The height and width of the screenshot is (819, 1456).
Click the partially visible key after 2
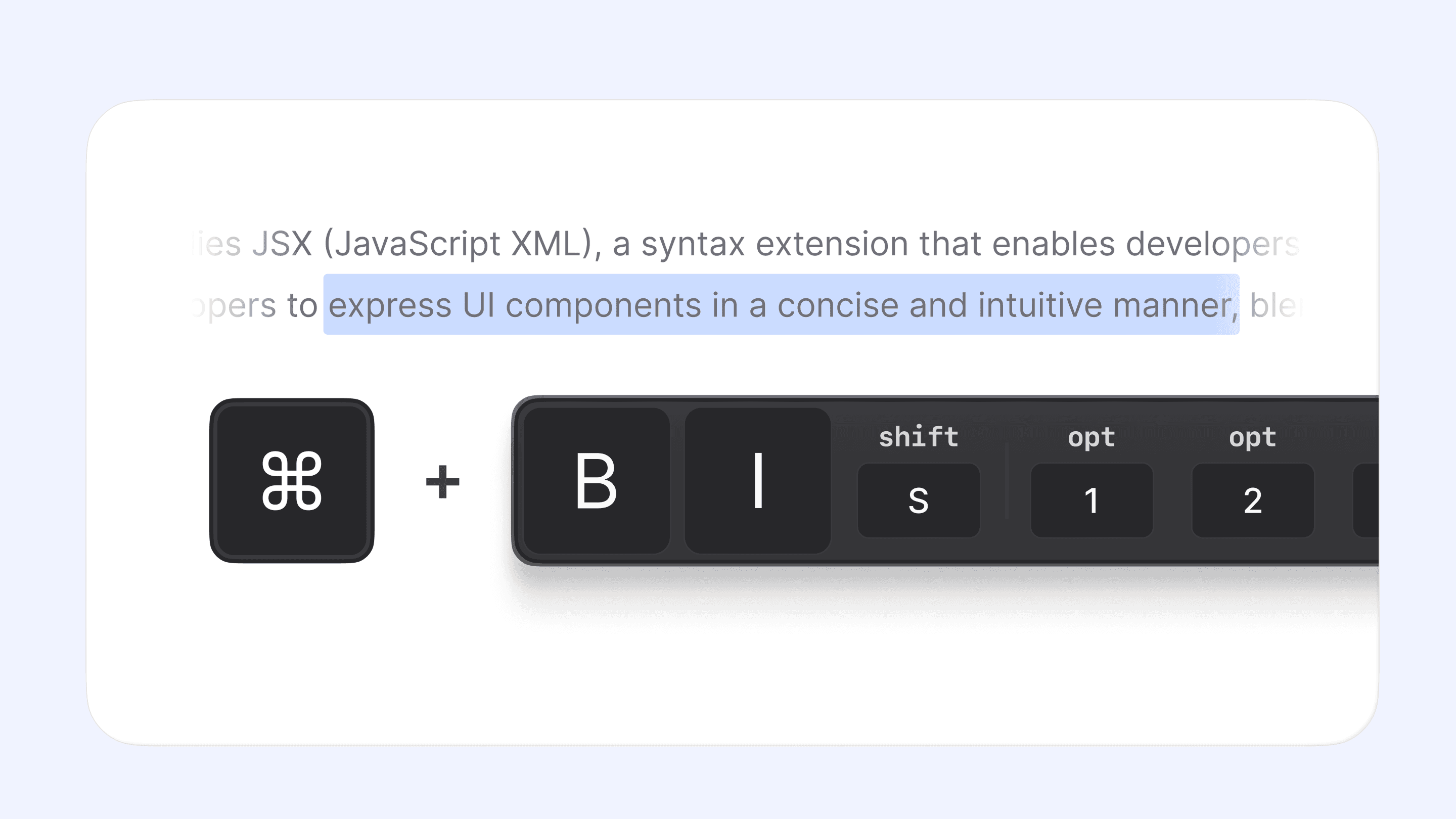pyautogui.click(x=1366, y=500)
